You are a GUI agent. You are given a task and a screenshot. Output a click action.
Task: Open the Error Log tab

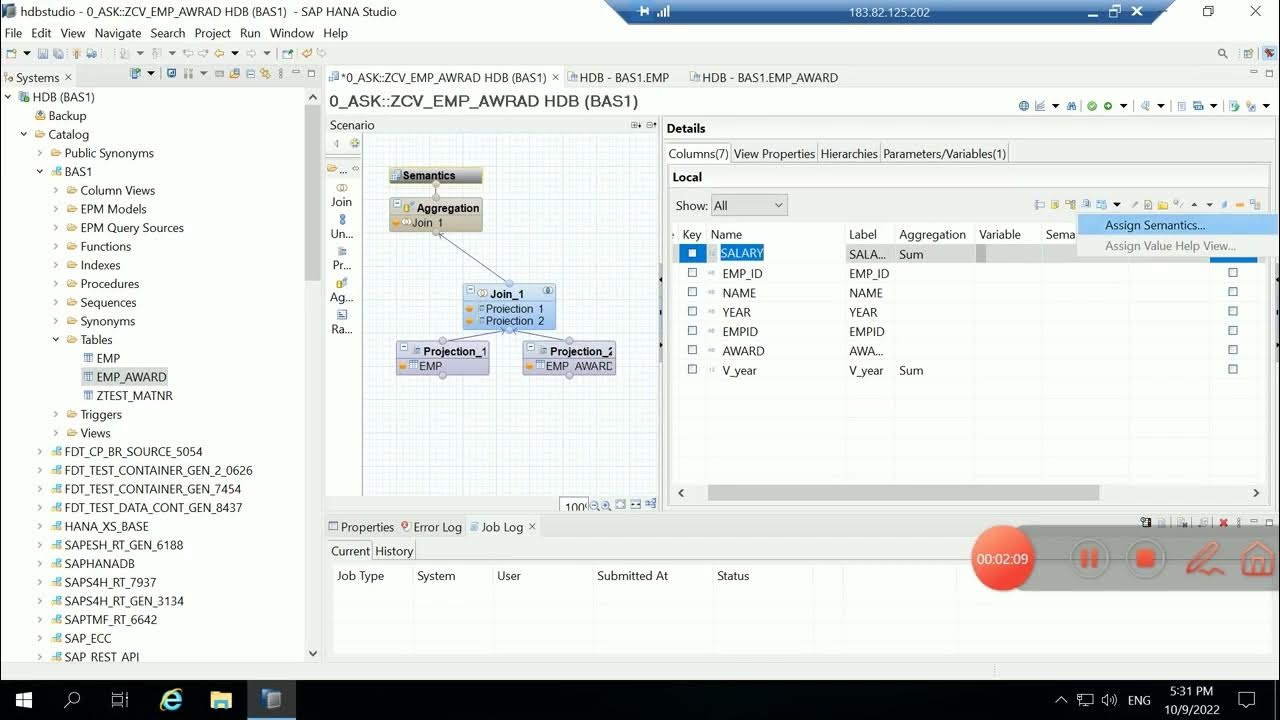click(431, 527)
